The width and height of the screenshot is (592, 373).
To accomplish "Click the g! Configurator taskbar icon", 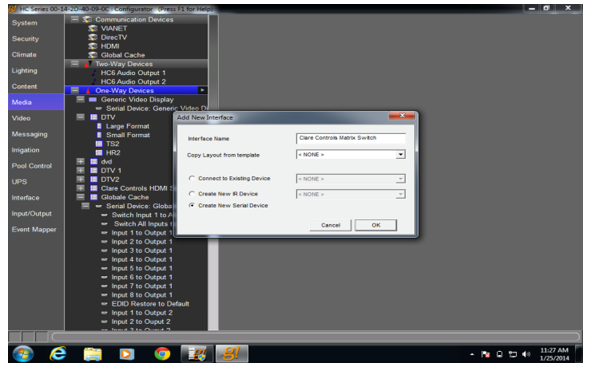I will click(231, 354).
